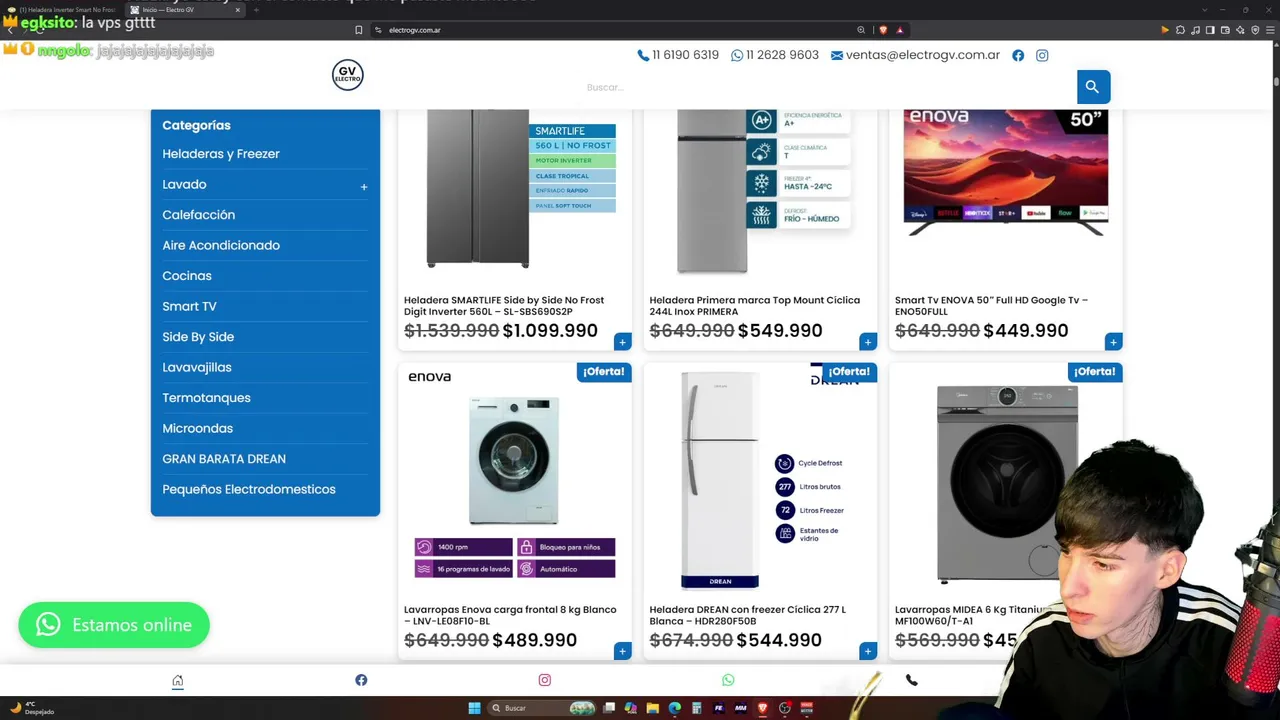Open the Electro GV logo homepage link
Viewport: 1280px width, 720px height.
348,75
